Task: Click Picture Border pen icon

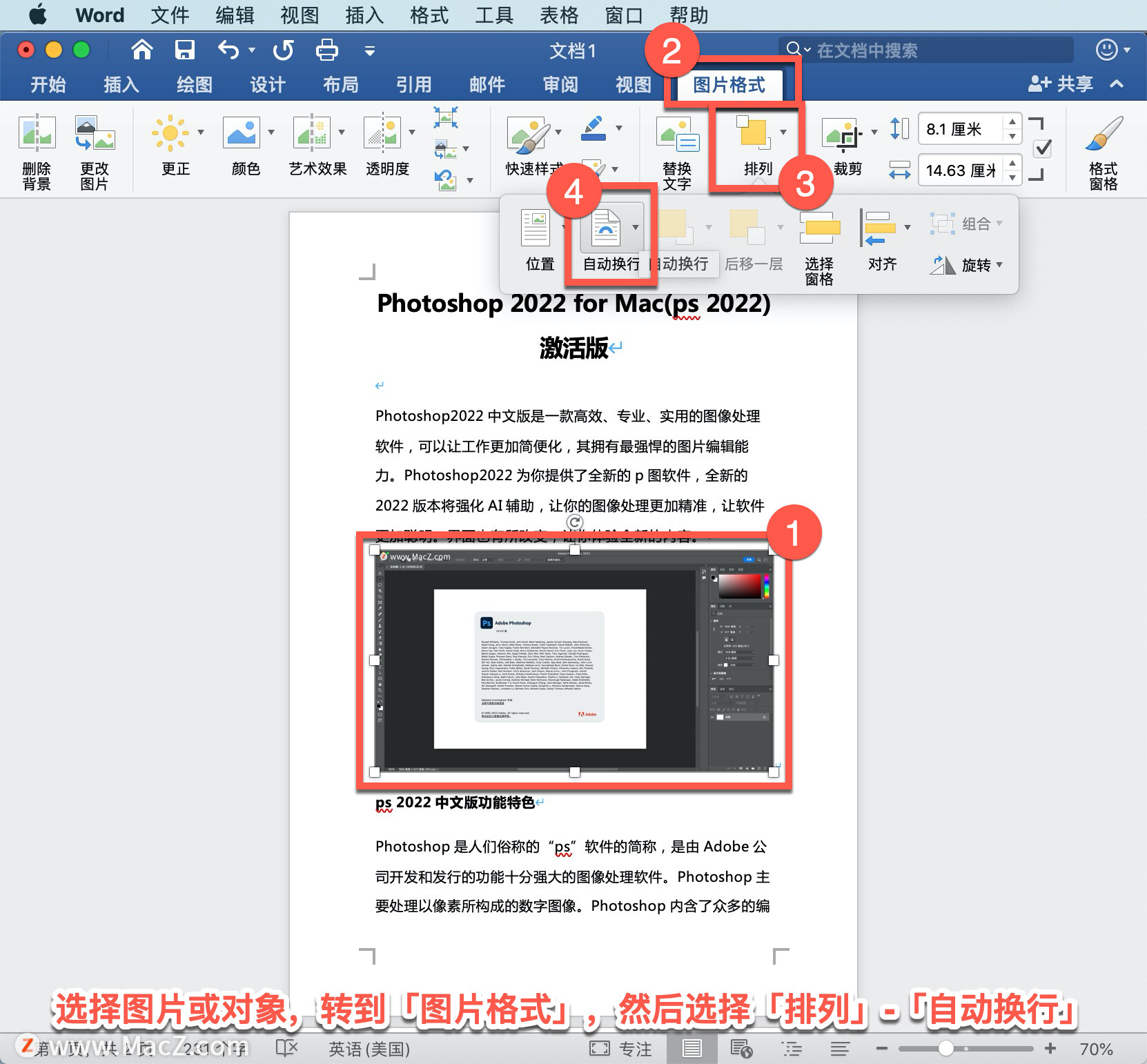Action: point(594,128)
